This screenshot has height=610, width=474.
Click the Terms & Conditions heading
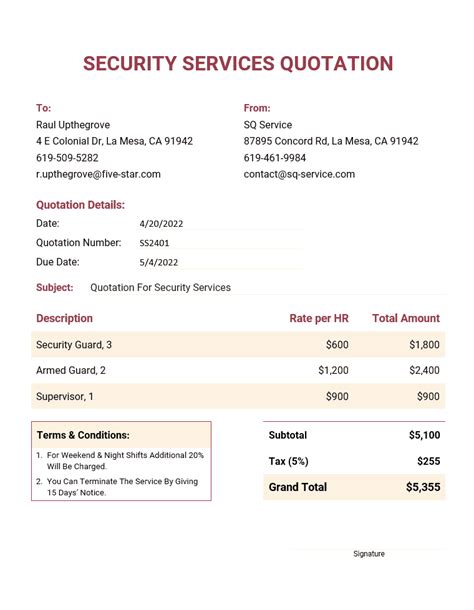[83, 435]
